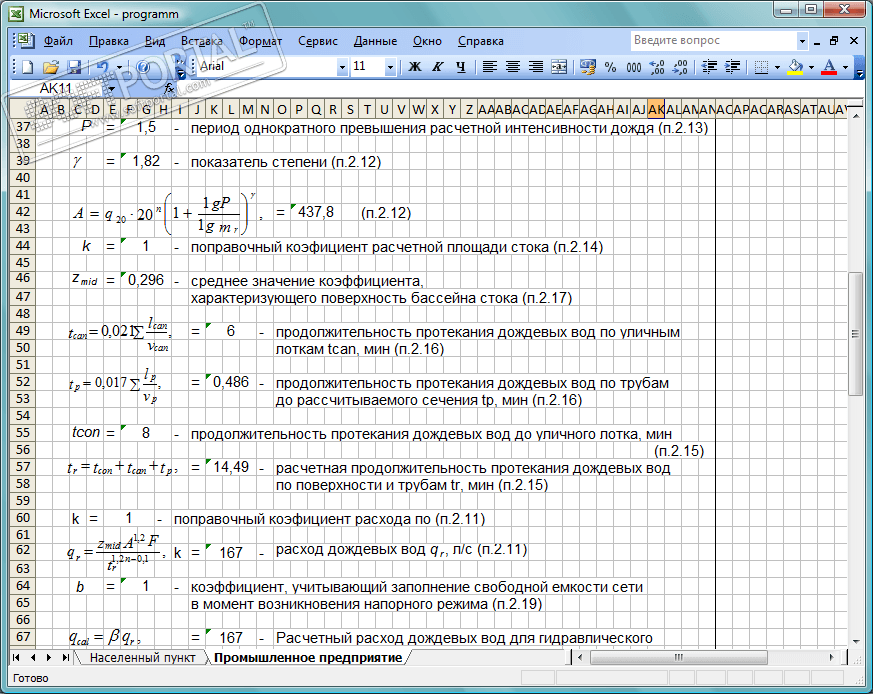This screenshot has height=694, width=873.
Task: Click the vertical scroll down arrow
Action: tap(855, 642)
